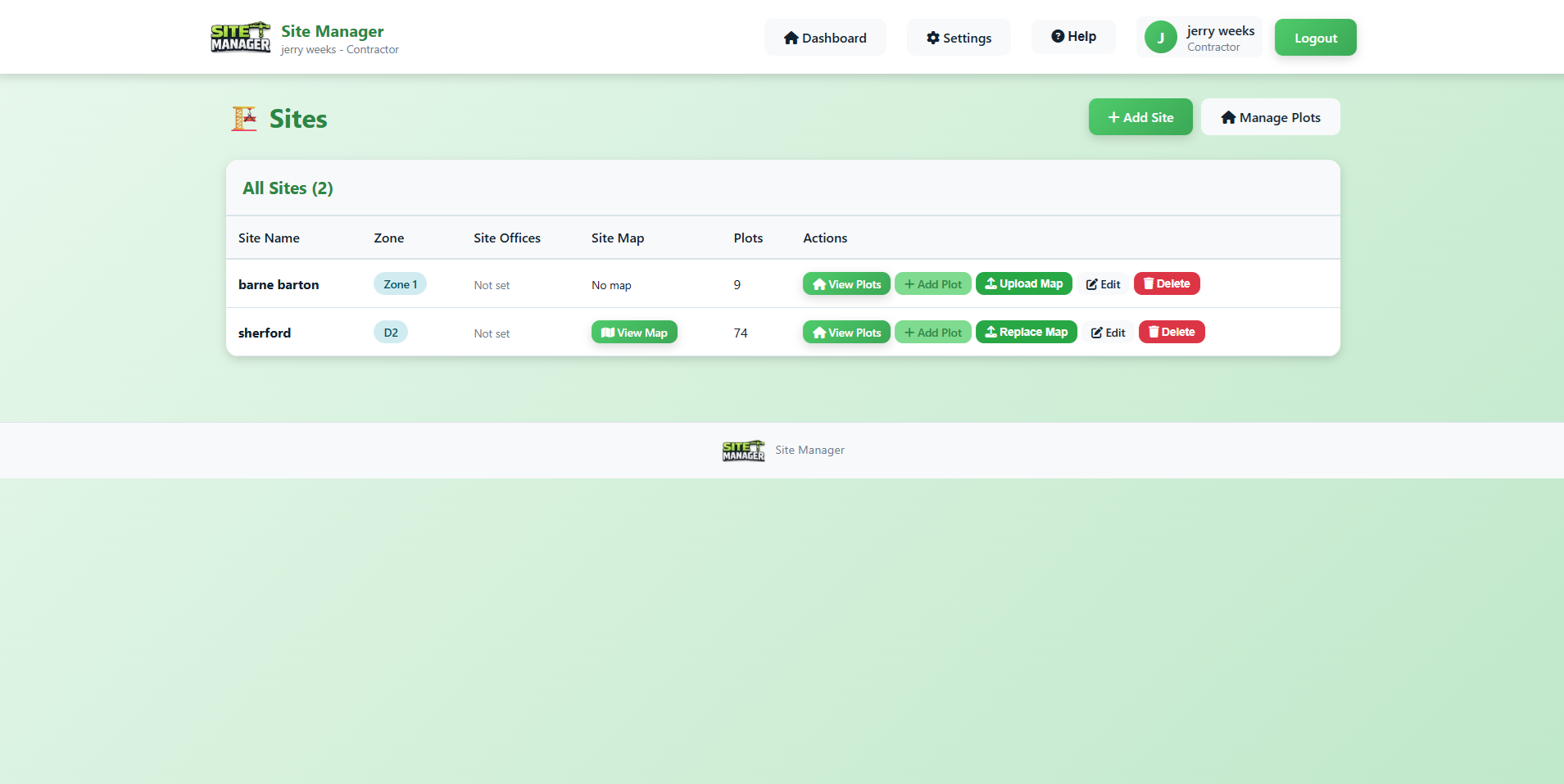Click the gear icon beside Settings
The width and height of the screenshot is (1564, 784).
932,37
